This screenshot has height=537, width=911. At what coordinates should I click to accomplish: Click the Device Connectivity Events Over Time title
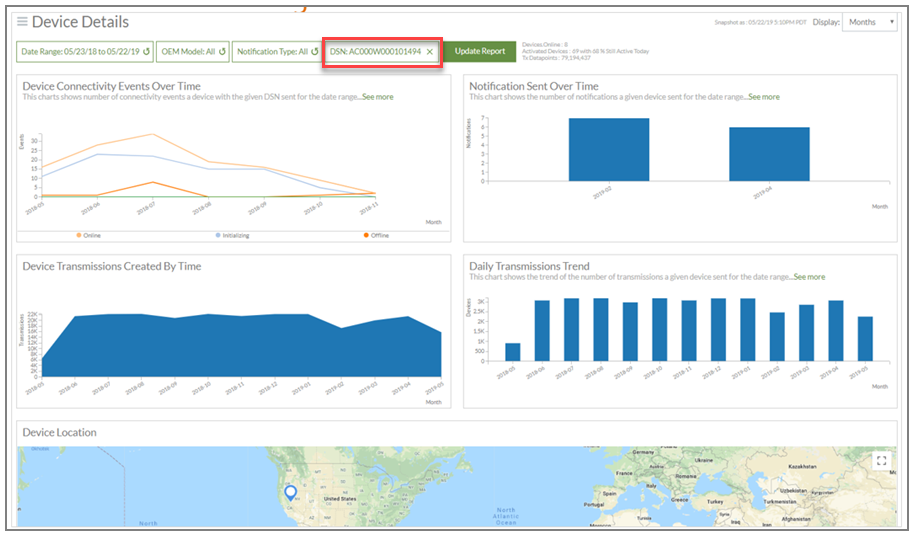tap(112, 86)
